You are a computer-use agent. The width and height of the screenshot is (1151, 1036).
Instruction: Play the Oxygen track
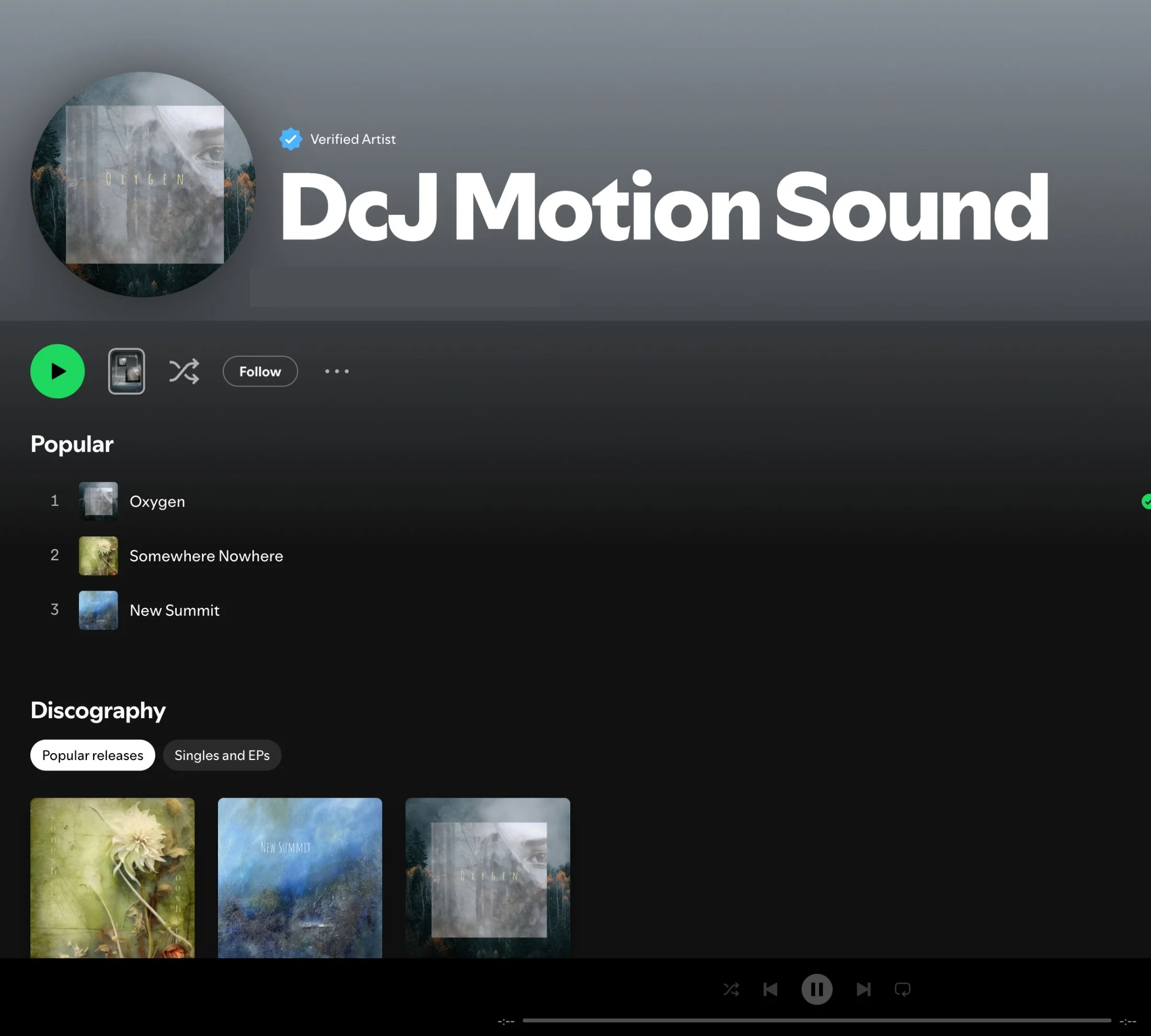(x=157, y=501)
